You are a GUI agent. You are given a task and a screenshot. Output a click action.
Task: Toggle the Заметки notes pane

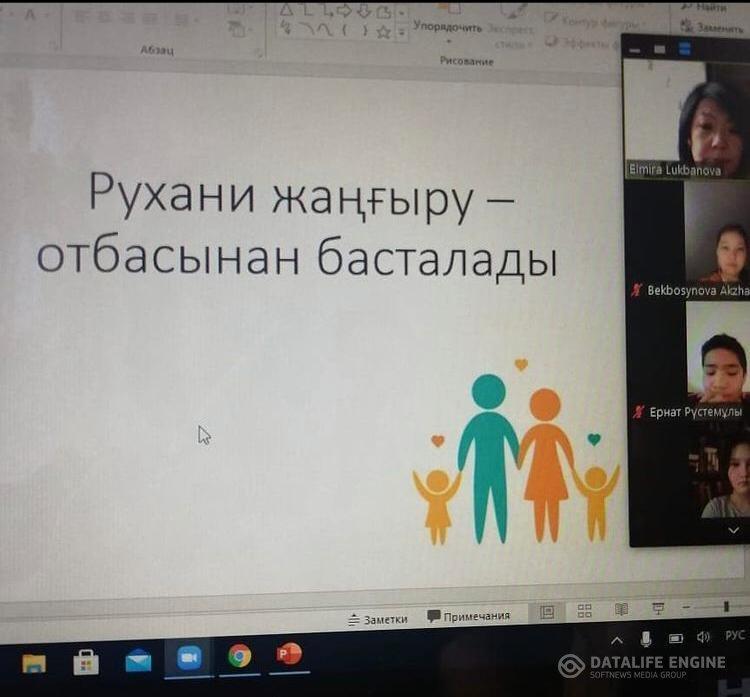pyautogui.click(x=378, y=620)
